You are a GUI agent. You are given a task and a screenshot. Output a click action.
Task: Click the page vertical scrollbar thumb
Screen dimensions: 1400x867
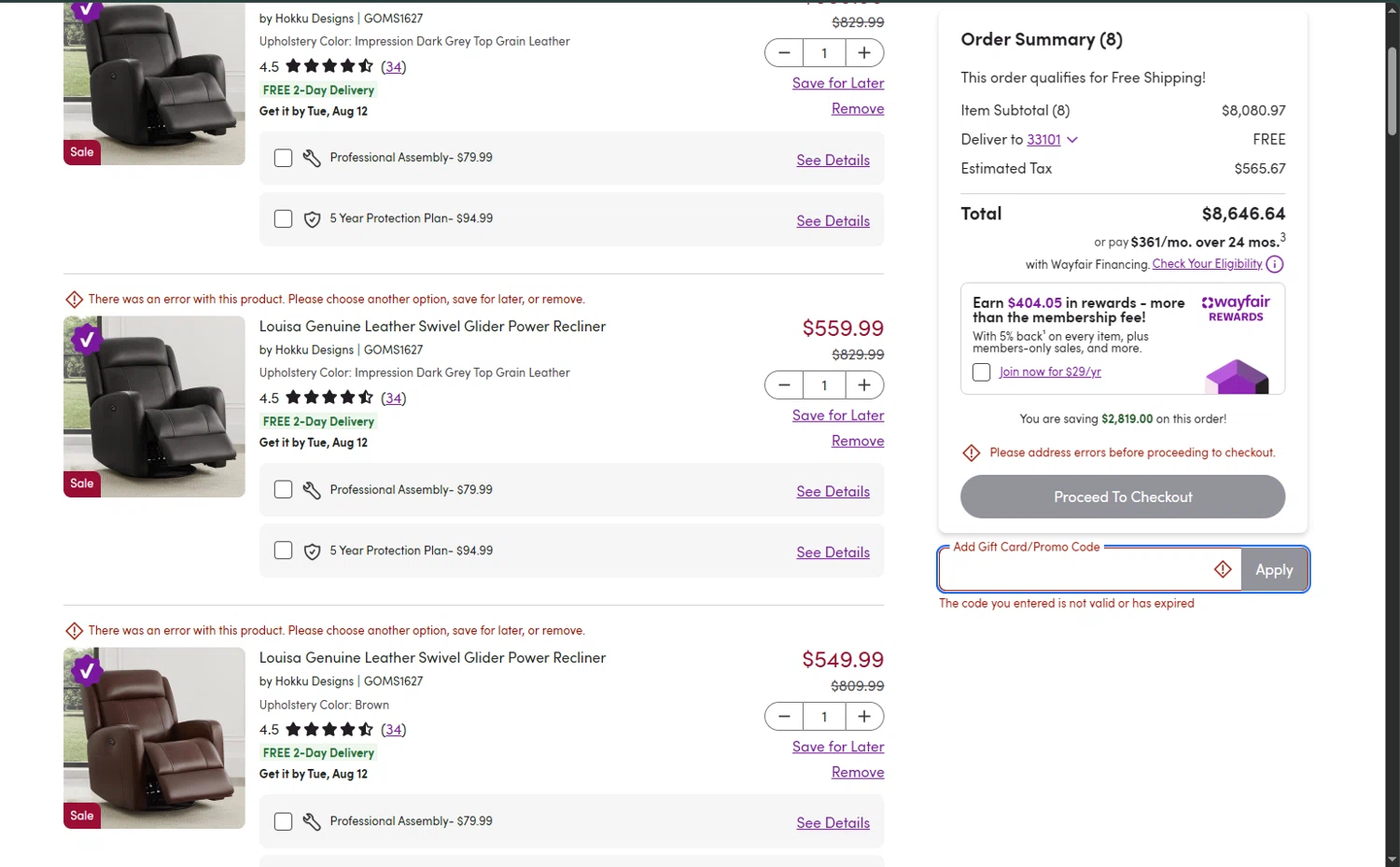(x=1392, y=90)
